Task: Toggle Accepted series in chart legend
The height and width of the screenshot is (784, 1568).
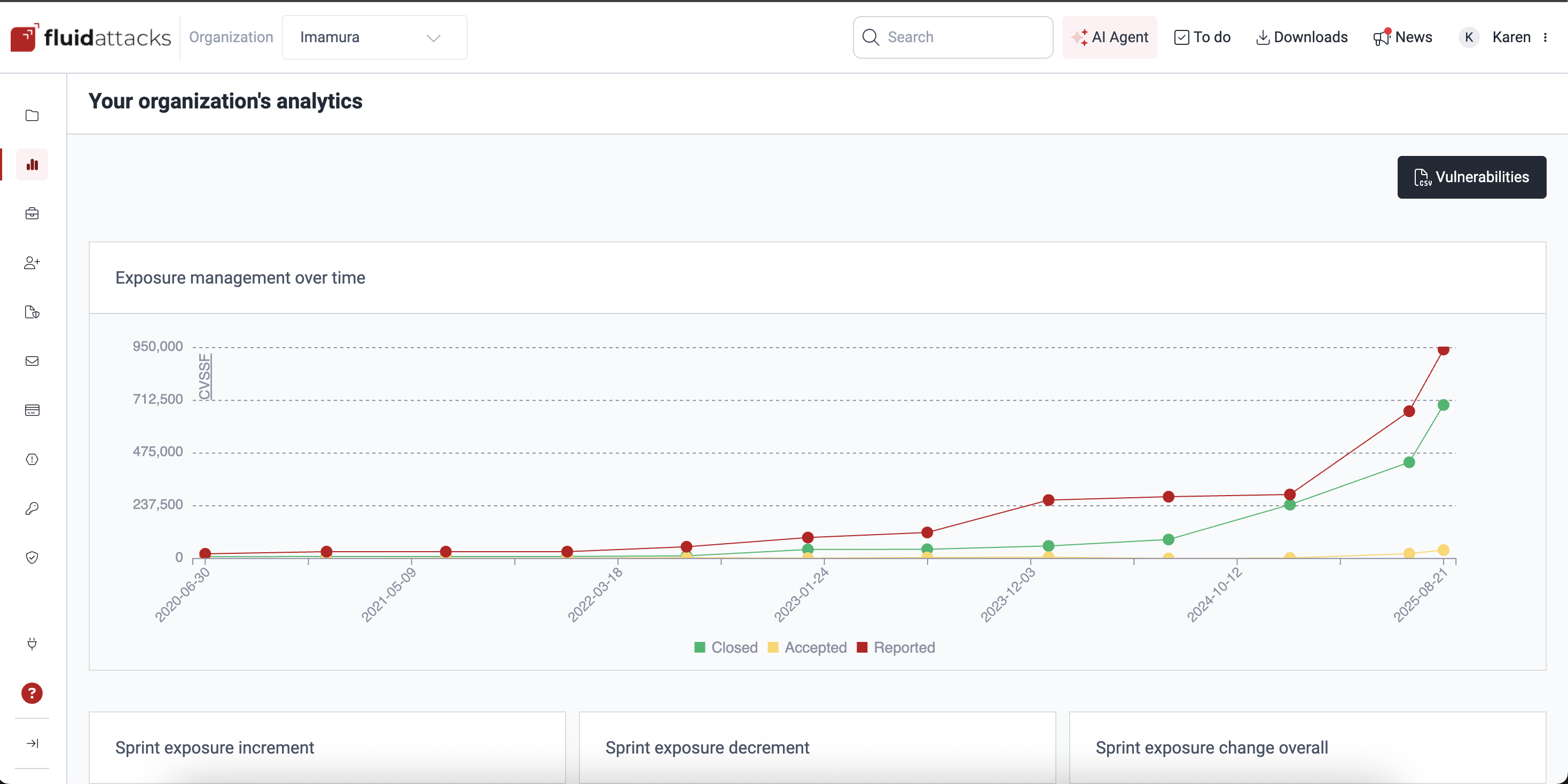Action: pos(807,648)
